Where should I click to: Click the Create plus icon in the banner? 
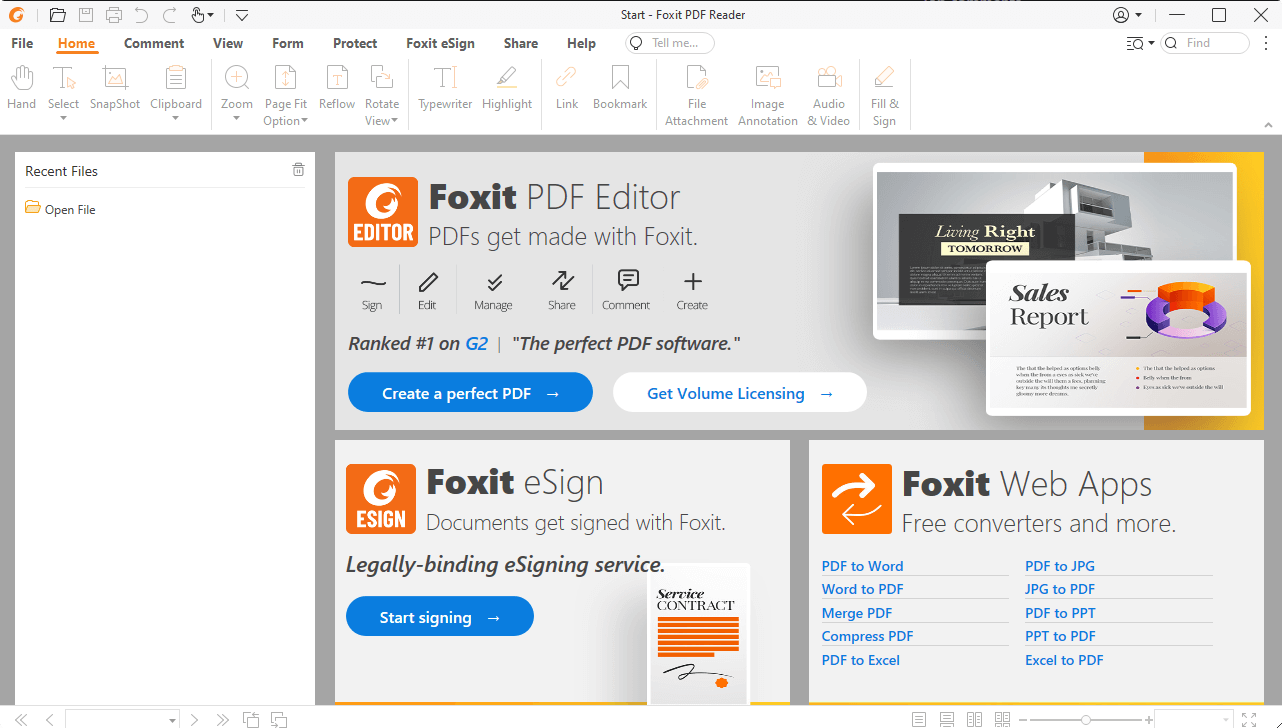pyautogui.click(x=693, y=282)
